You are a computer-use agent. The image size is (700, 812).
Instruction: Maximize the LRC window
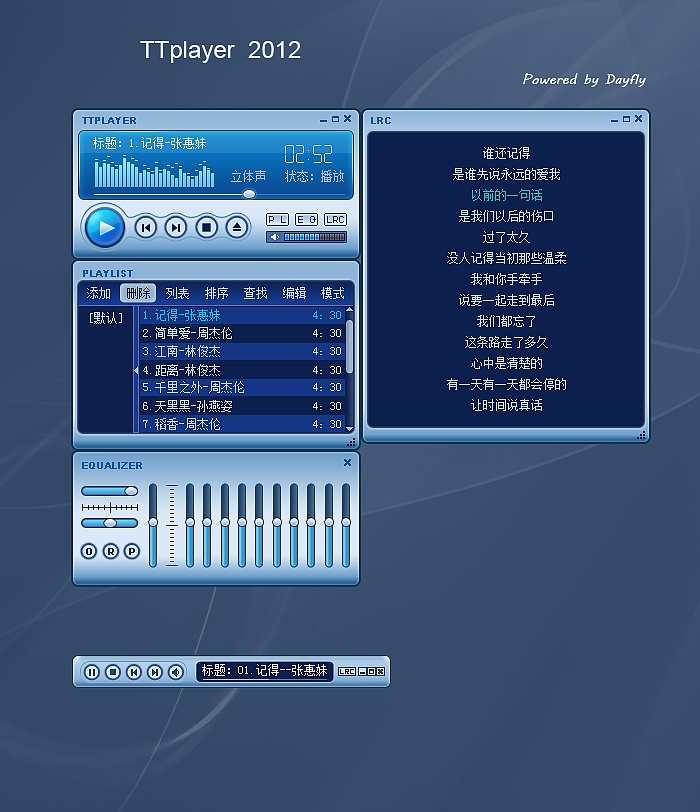pos(626,119)
